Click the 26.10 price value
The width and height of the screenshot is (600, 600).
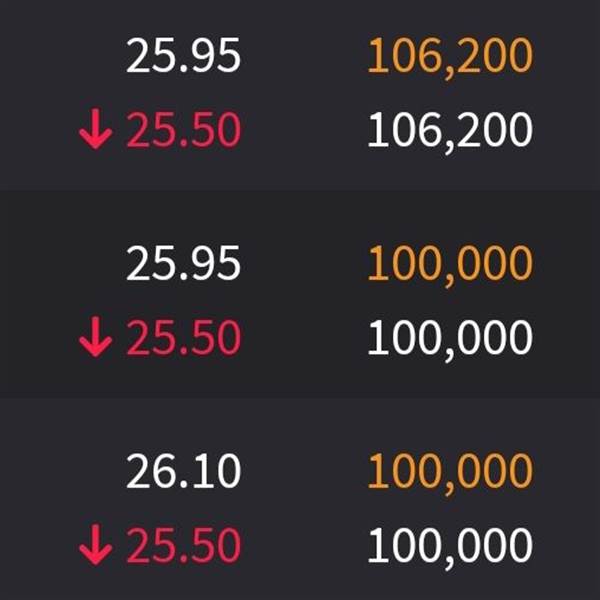[183, 471]
